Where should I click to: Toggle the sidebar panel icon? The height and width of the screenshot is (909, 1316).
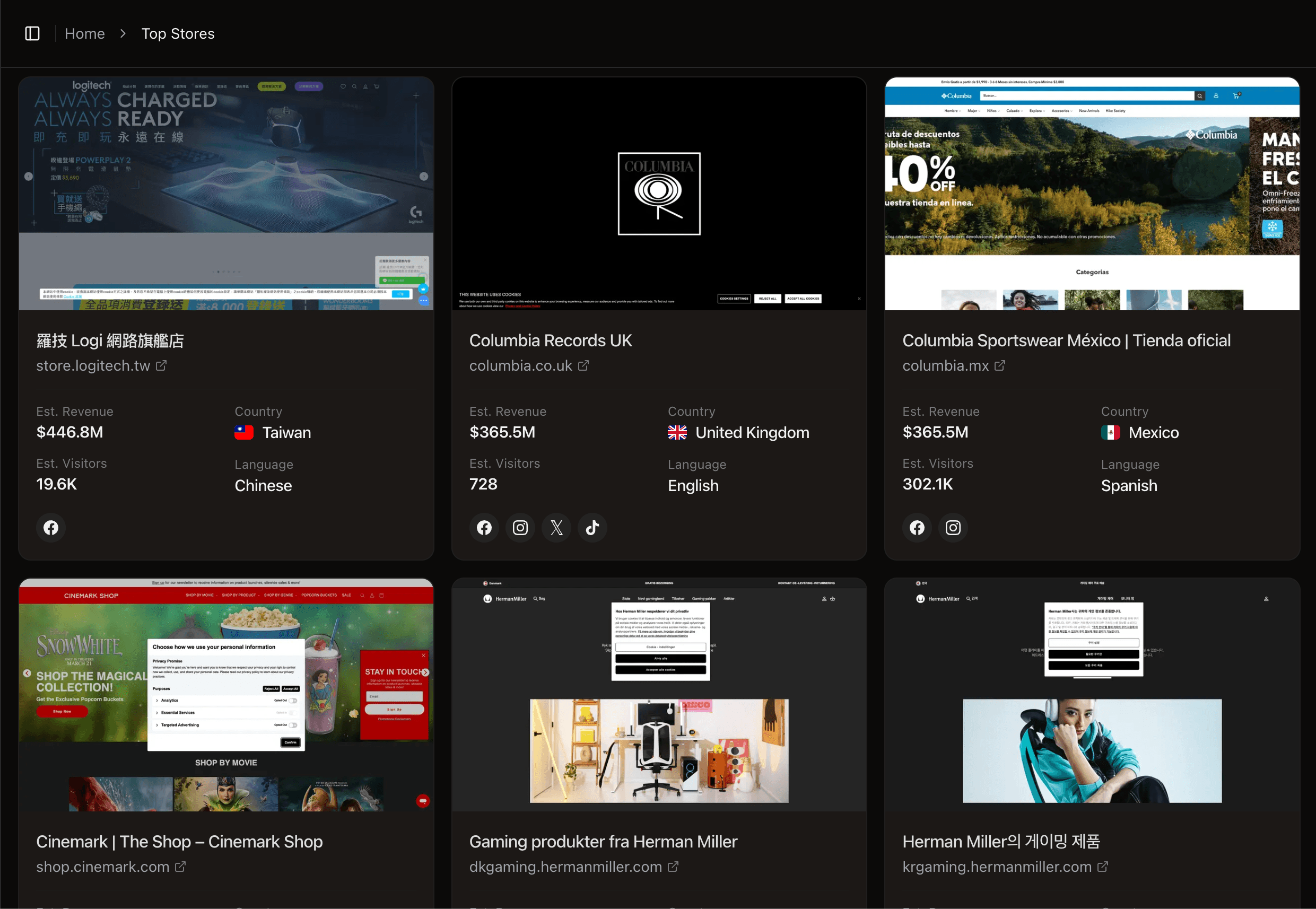[32, 33]
